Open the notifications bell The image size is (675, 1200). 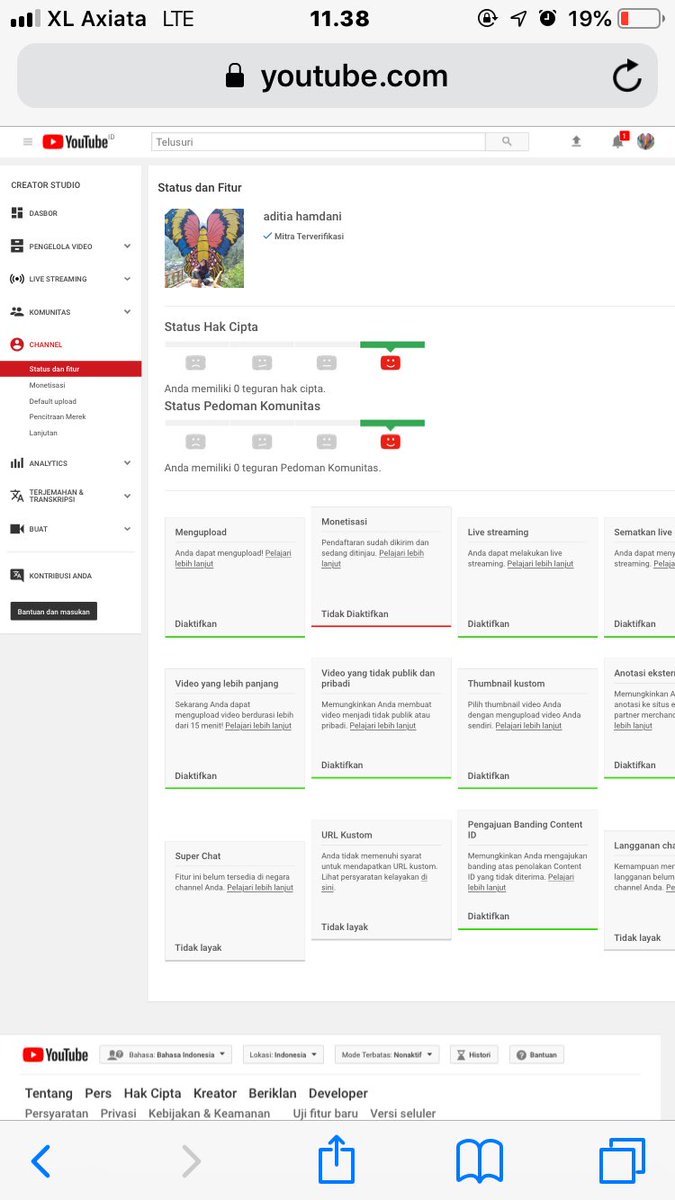point(618,141)
